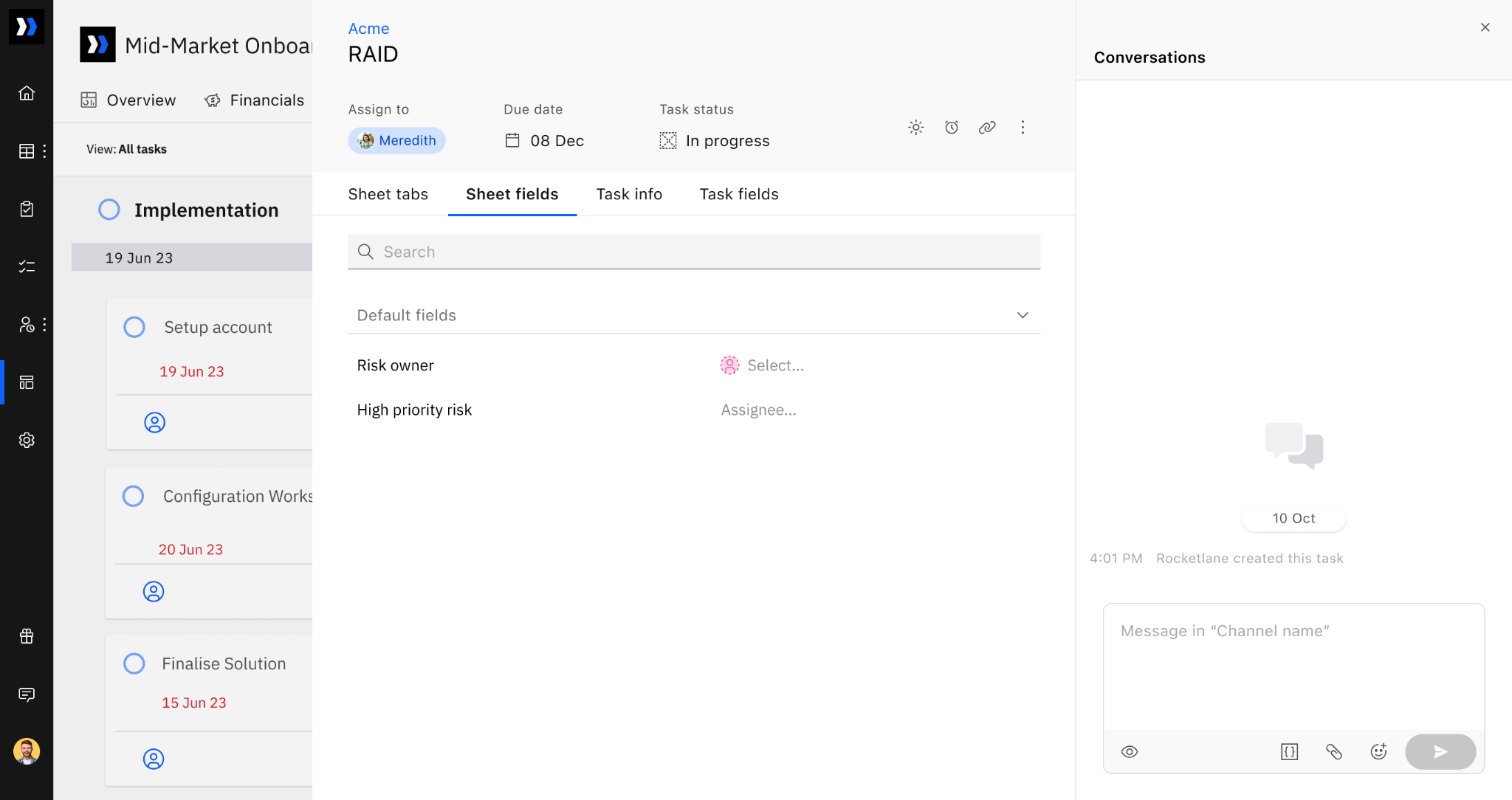Toggle message visibility eye icon
Image resolution: width=1512 pixels, height=800 pixels.
[x=1130, y=752]
